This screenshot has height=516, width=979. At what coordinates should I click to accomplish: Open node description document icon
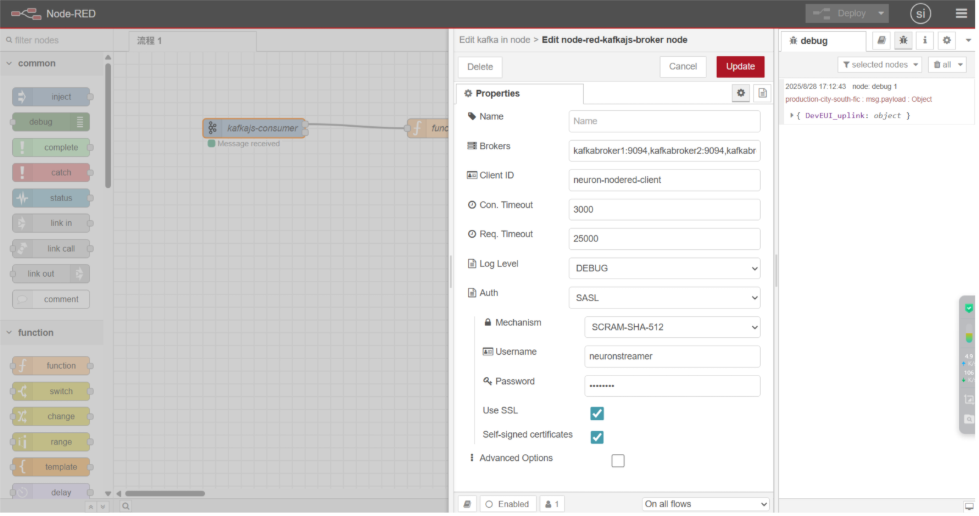[x=763, y=93]
